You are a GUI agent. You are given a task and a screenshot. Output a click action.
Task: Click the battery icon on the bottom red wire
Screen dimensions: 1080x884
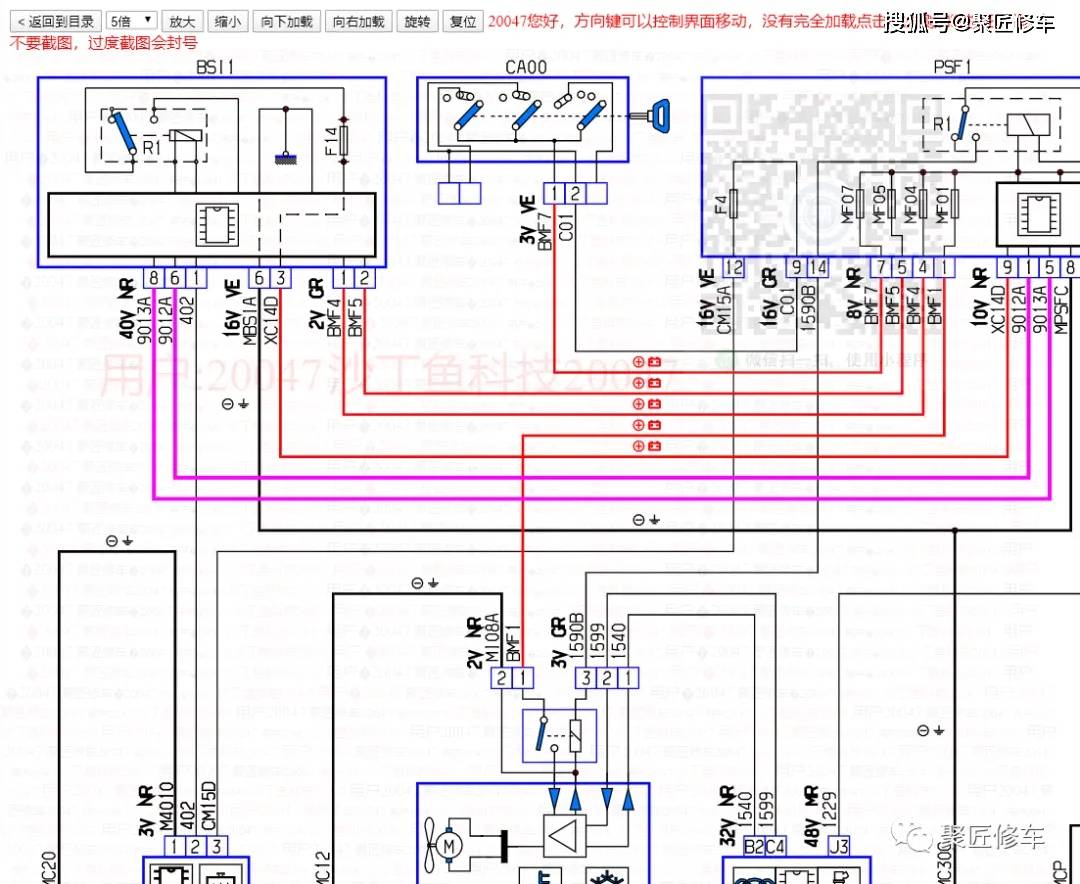654,444
